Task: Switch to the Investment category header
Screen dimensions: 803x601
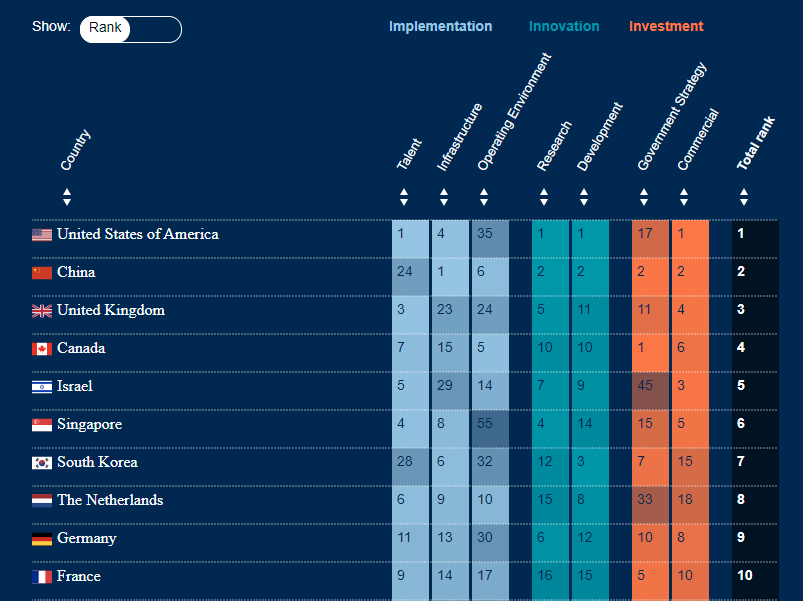Action: coord(666,26)
